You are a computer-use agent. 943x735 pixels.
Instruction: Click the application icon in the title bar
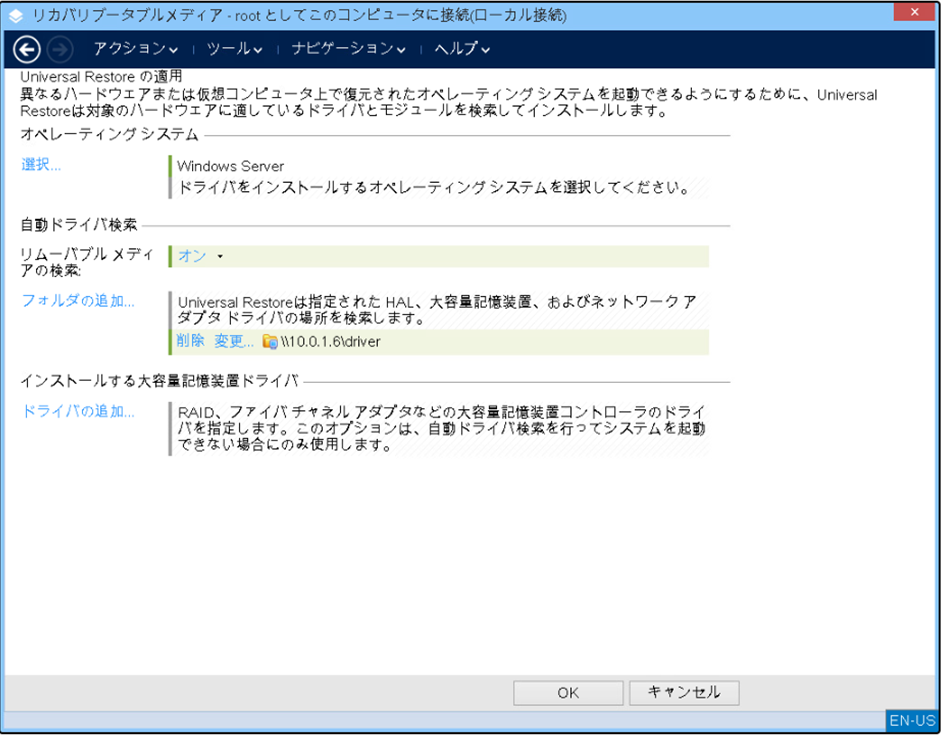coord(16,16)
